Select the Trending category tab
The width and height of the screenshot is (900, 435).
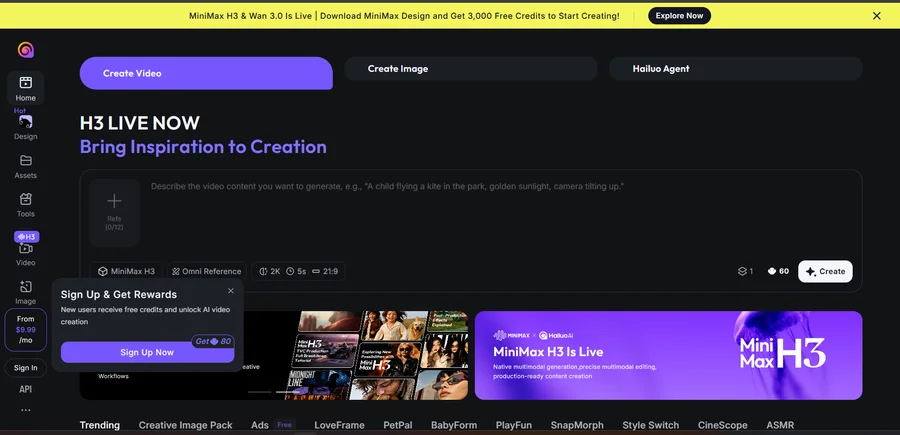click(x=100, y=425)
